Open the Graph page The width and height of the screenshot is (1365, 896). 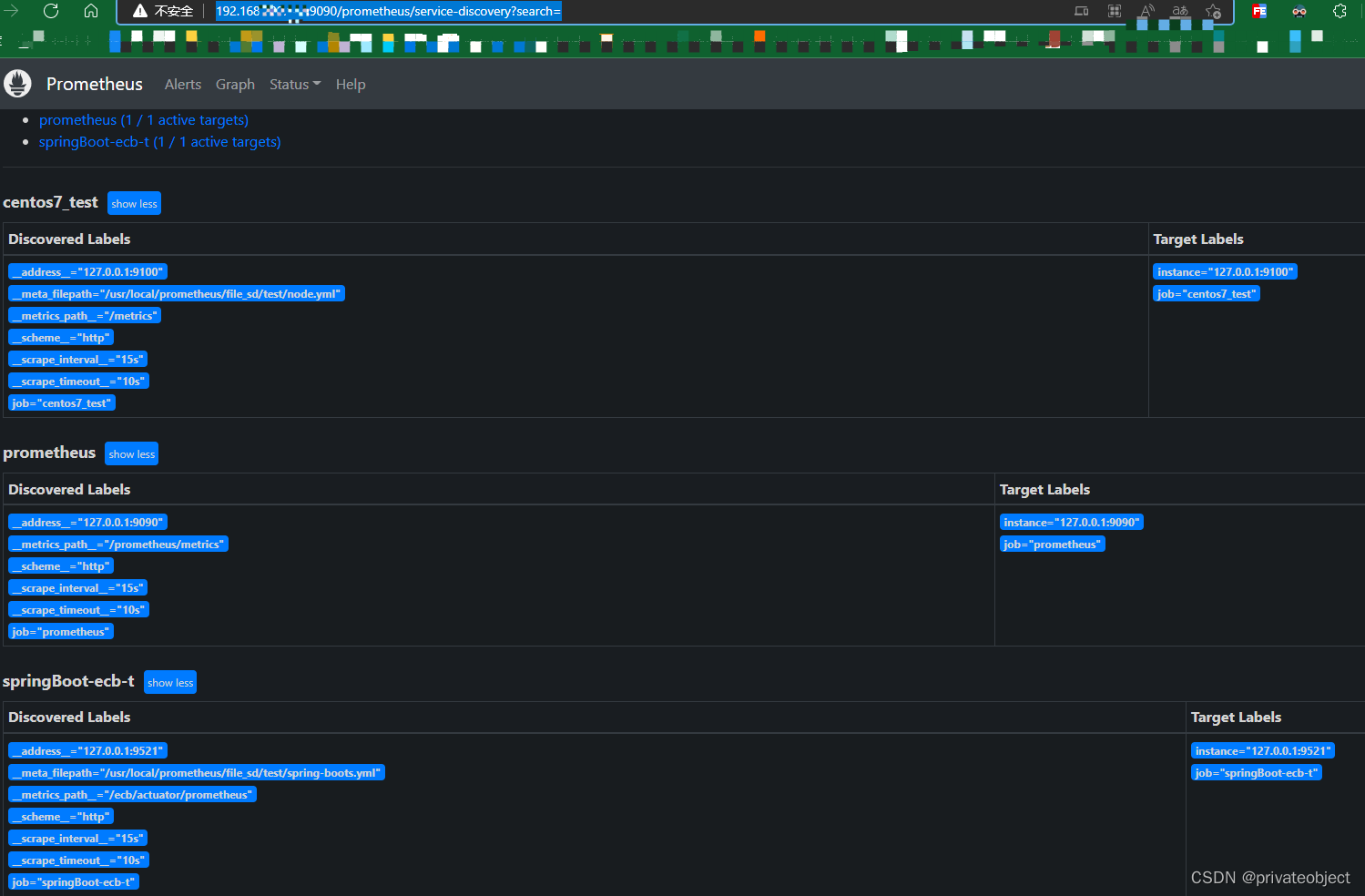click(235, 84)
